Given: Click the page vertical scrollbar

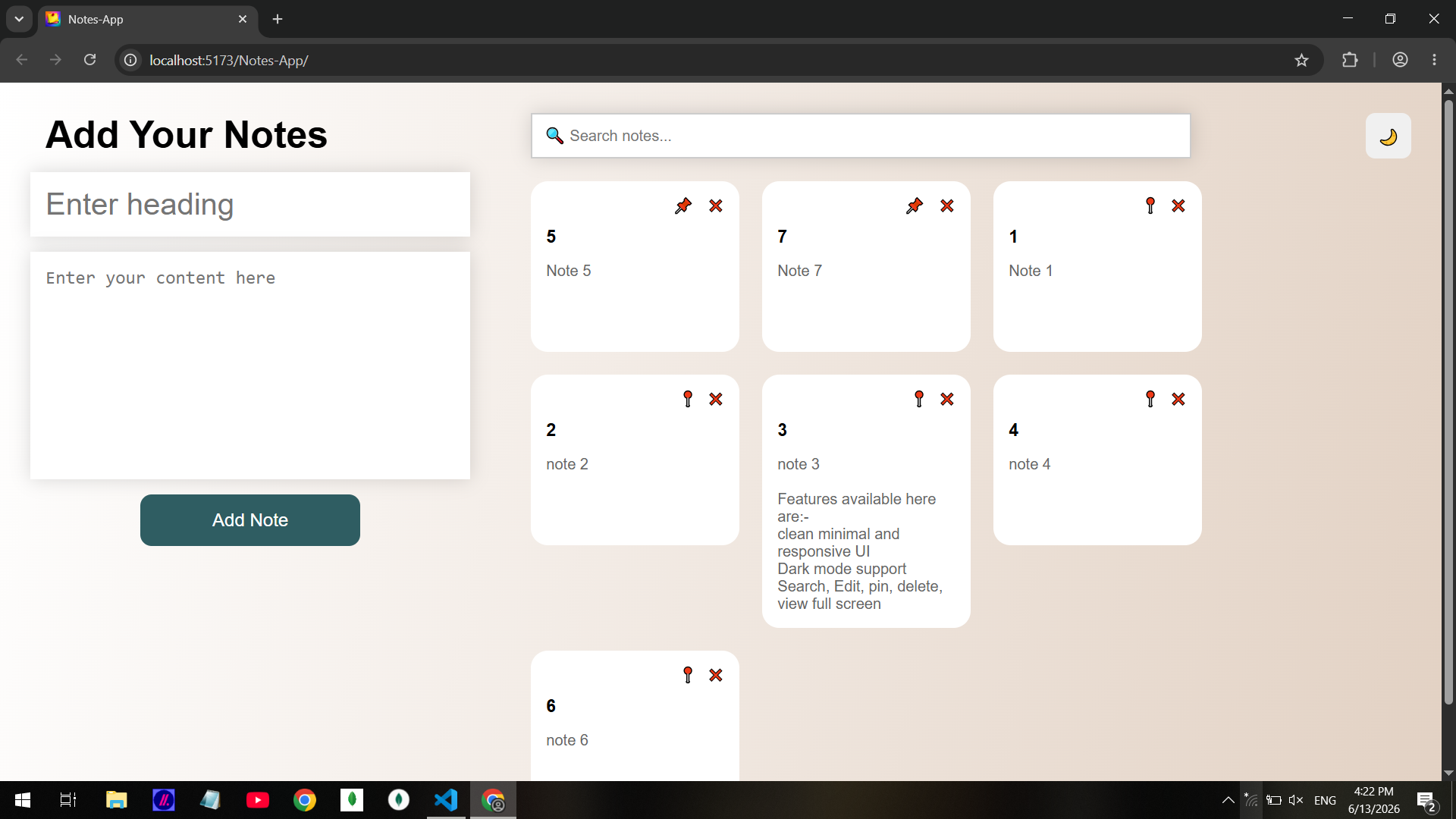Looking at the screenshot, I should click(x=1448, y=402).
